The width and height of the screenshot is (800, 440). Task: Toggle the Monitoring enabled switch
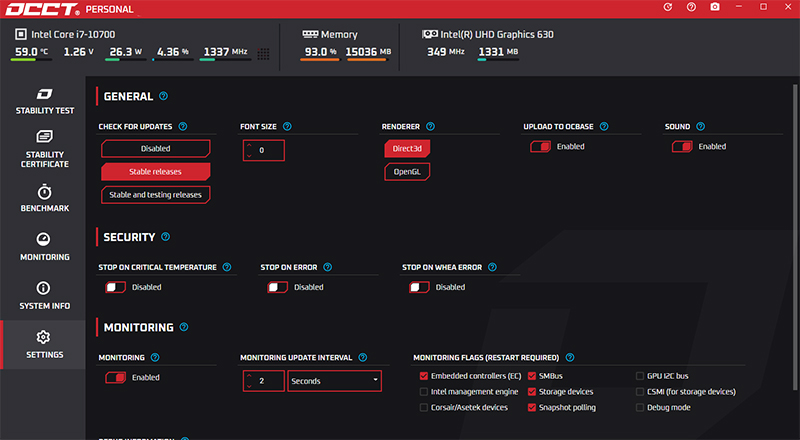(x=115, y=378)
